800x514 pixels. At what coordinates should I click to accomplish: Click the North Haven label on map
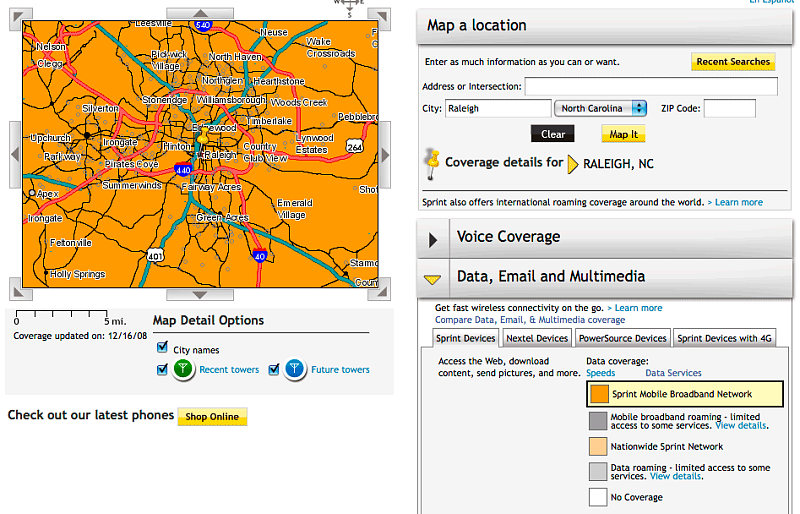235,57
